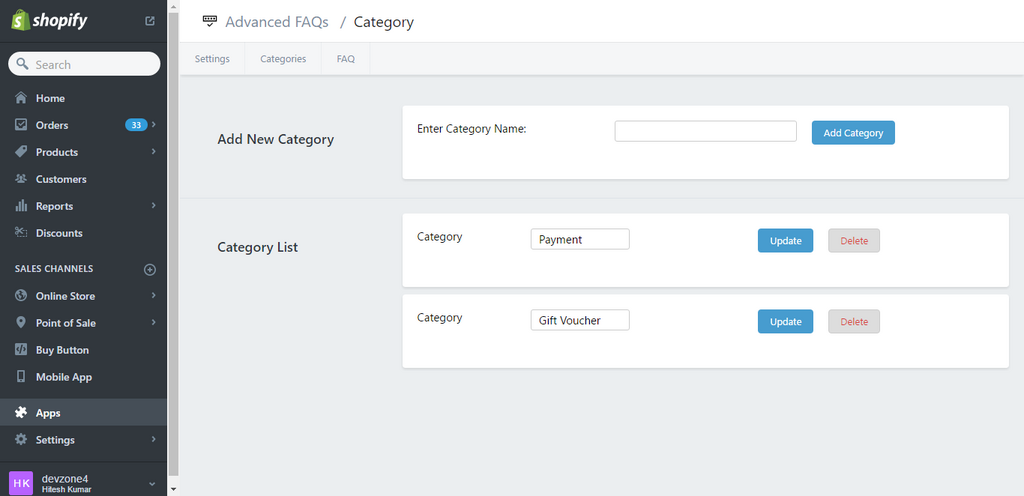Click the Settings gear icon in sidebar
The image size is (1024, 496).
pyautogui.click(x=22, y=440)
